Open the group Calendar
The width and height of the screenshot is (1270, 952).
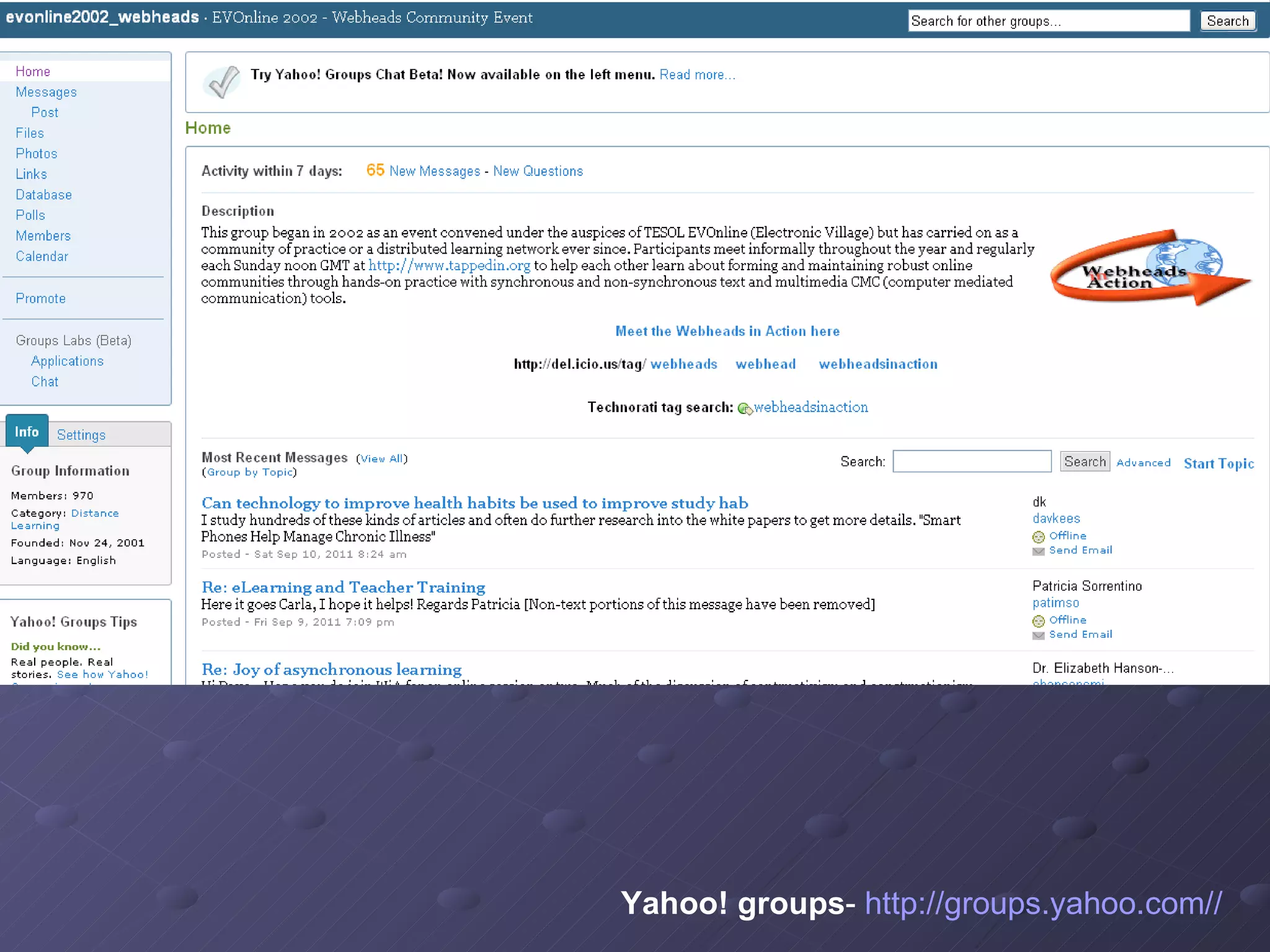(42, 256)
